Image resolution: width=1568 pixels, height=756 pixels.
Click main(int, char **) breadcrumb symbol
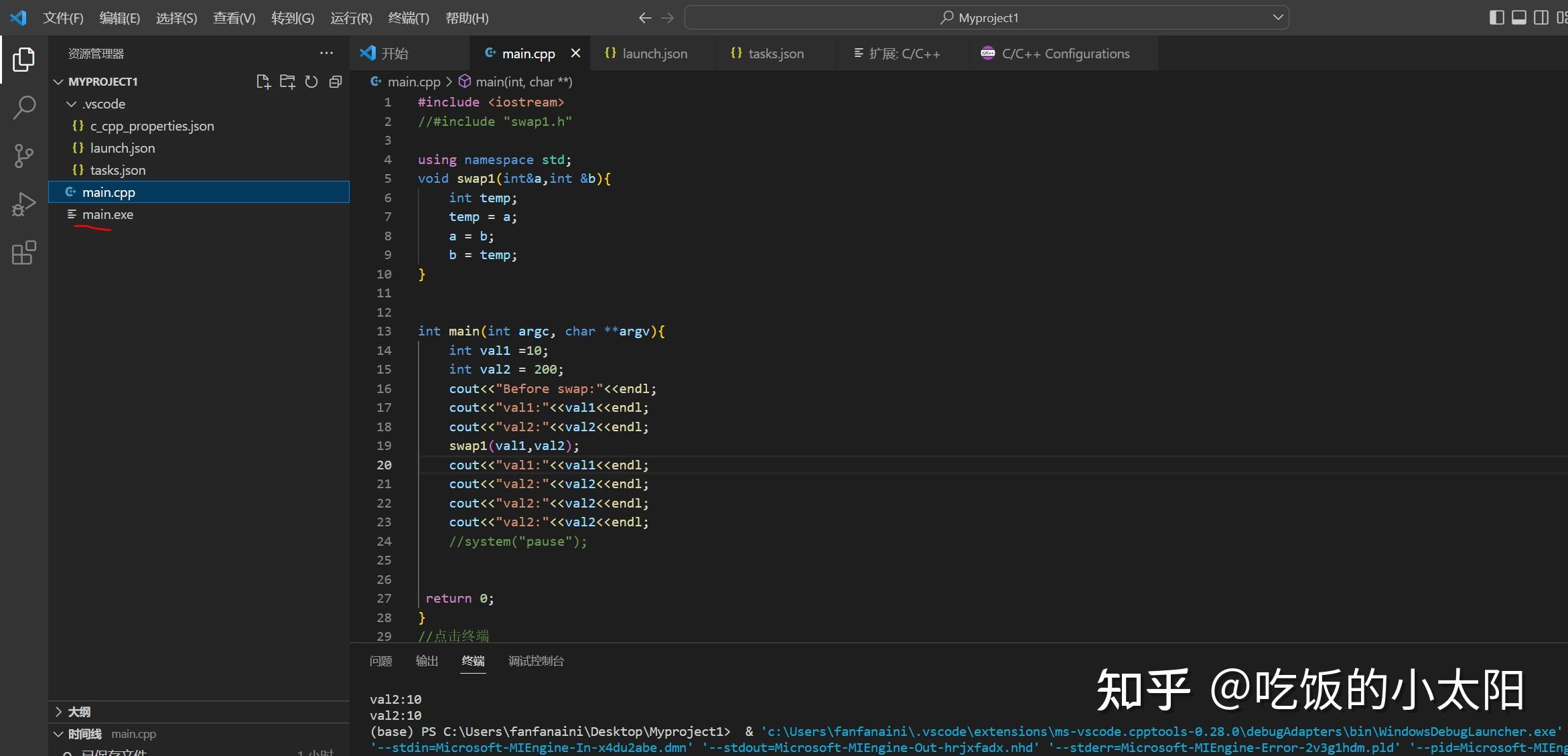point(523,82)
